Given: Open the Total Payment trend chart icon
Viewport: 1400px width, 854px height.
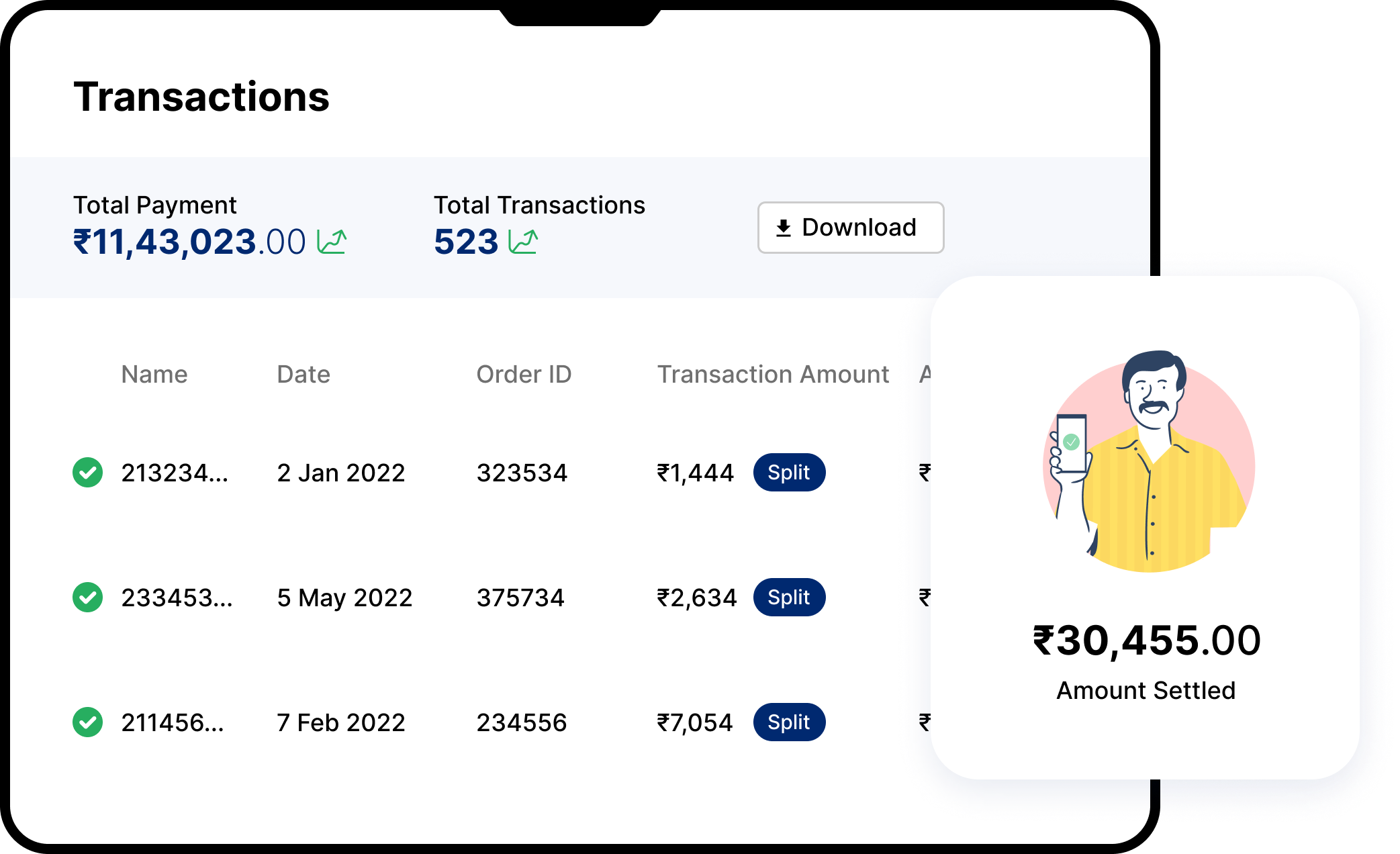Looking at the screenshot, I should (332, 241).
